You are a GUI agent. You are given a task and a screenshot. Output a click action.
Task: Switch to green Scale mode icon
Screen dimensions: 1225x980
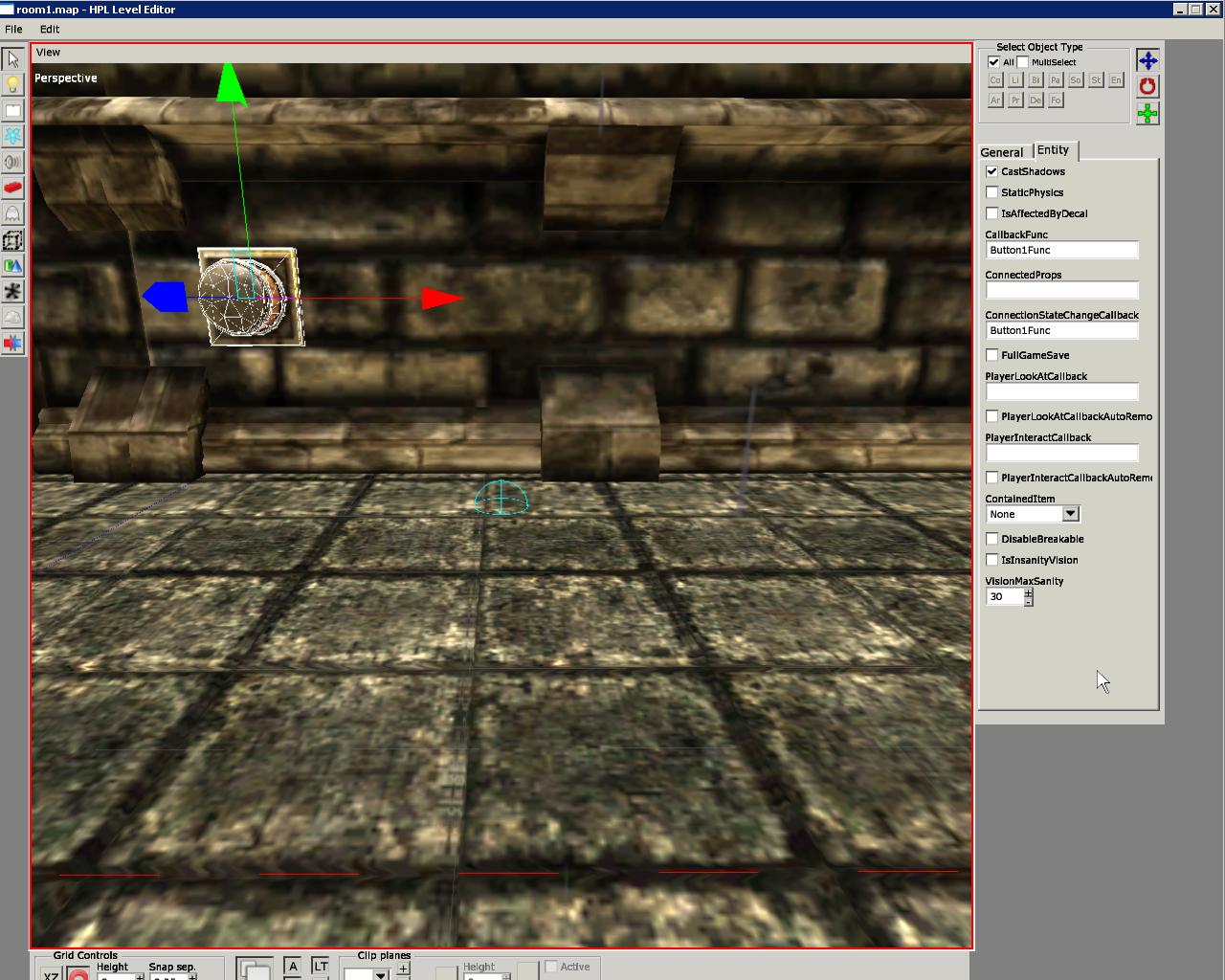click(x=1147, y=114)
